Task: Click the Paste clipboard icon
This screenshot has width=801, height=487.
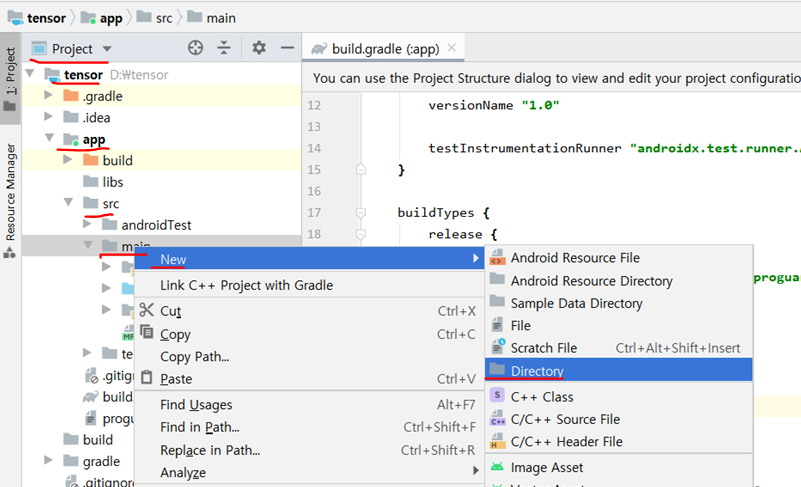Action: [147, 377]
